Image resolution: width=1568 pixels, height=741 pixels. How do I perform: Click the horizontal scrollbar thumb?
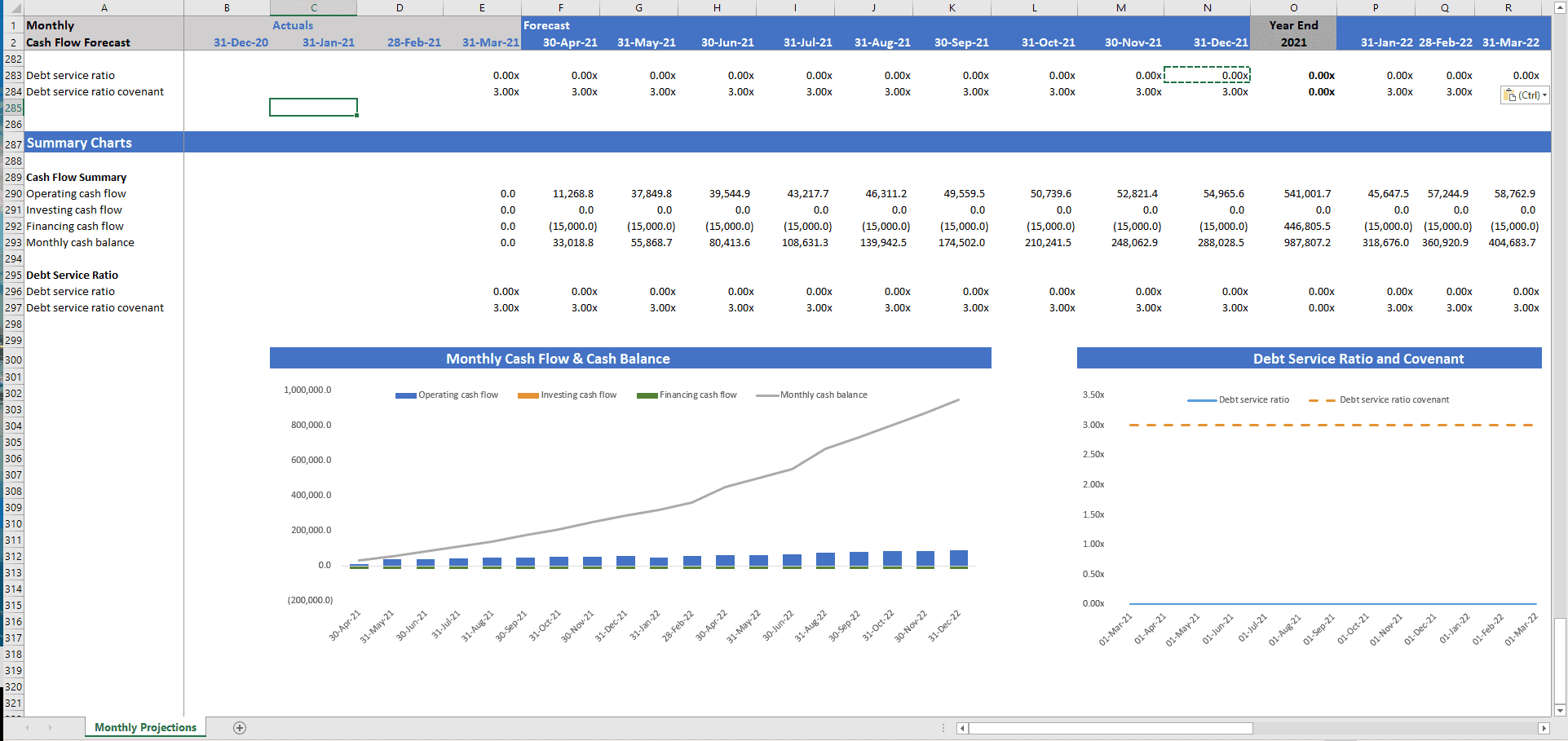tap(1111, 728)
